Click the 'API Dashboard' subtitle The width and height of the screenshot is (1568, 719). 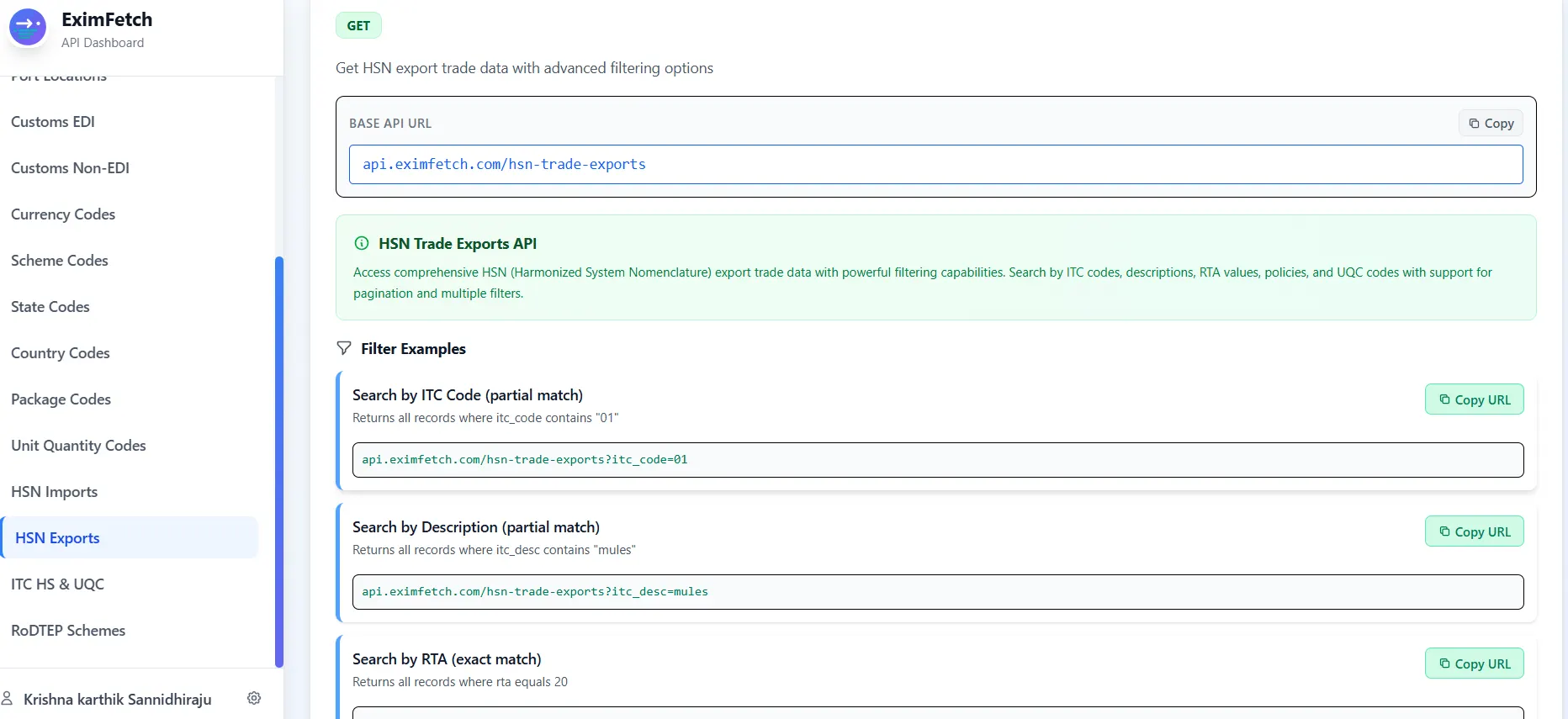click(x=103, y=42)
